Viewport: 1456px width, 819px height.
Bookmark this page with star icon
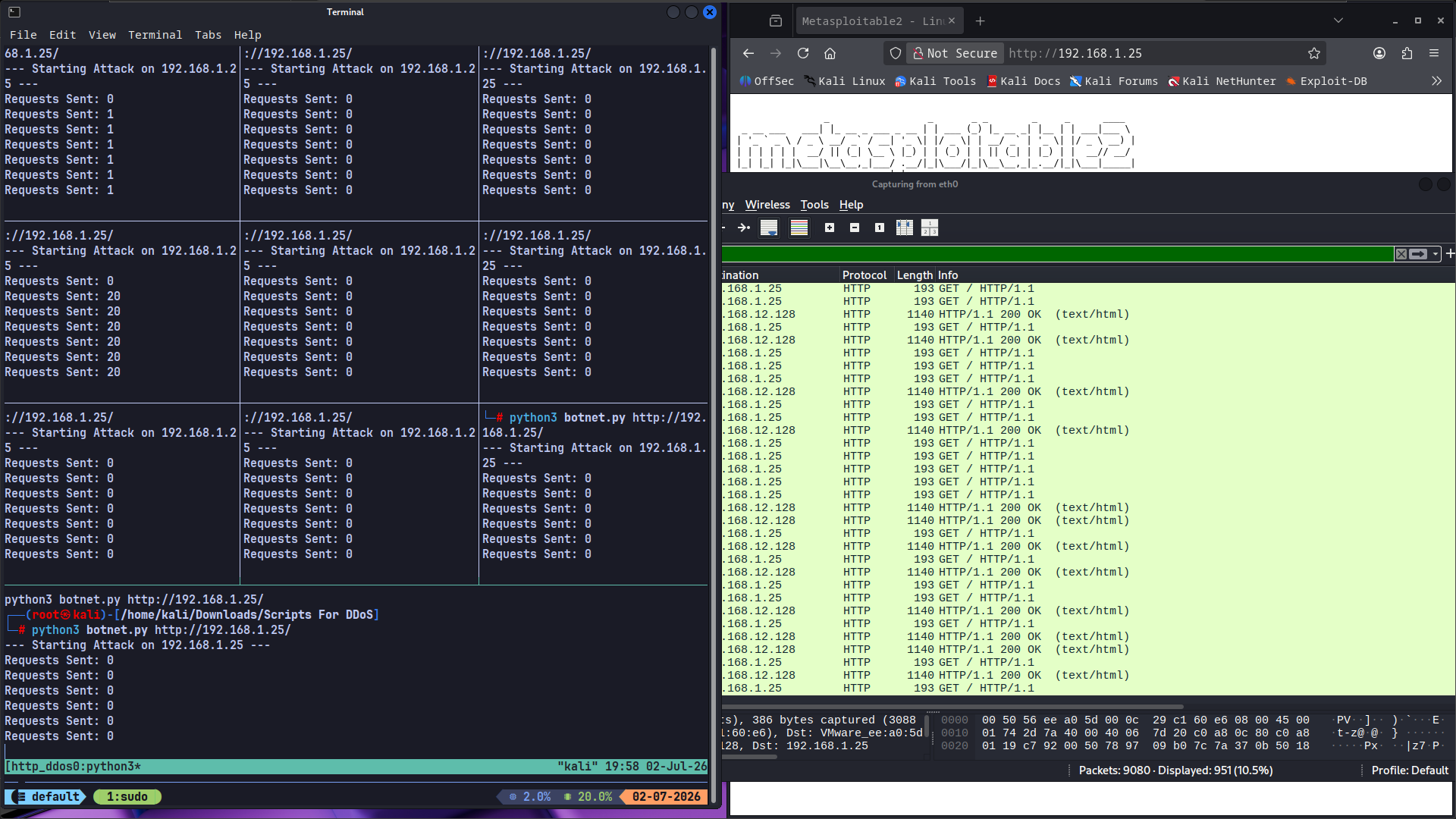(x=1314, y=53)
